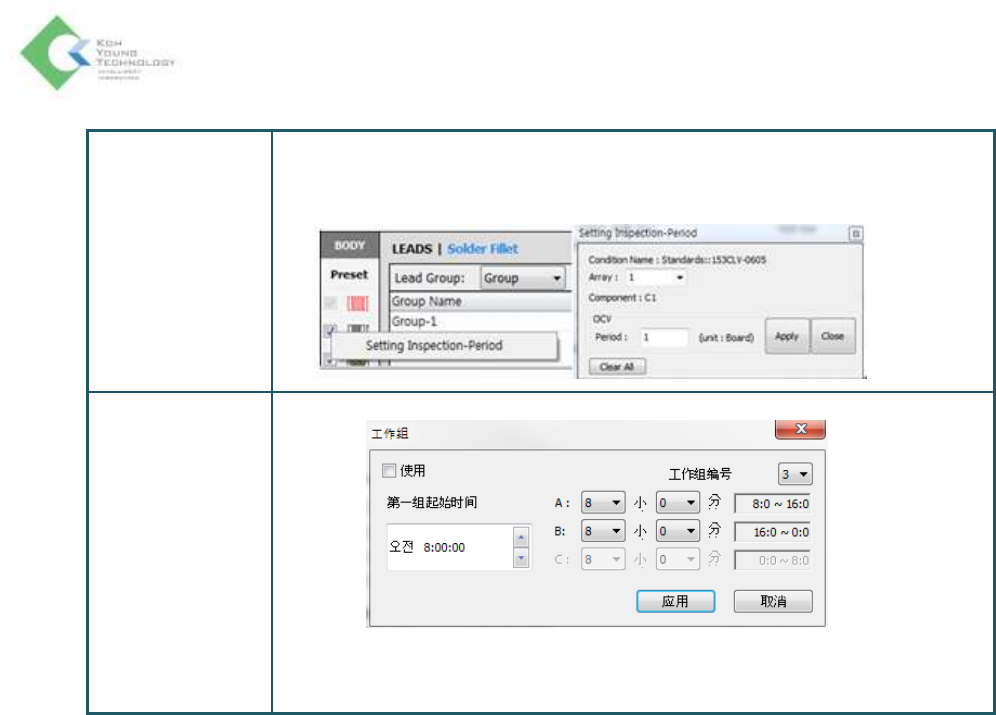996x715 pixels.
Task: Switch to the Solder Fillet tab
Action: click(x=482, y=249)
